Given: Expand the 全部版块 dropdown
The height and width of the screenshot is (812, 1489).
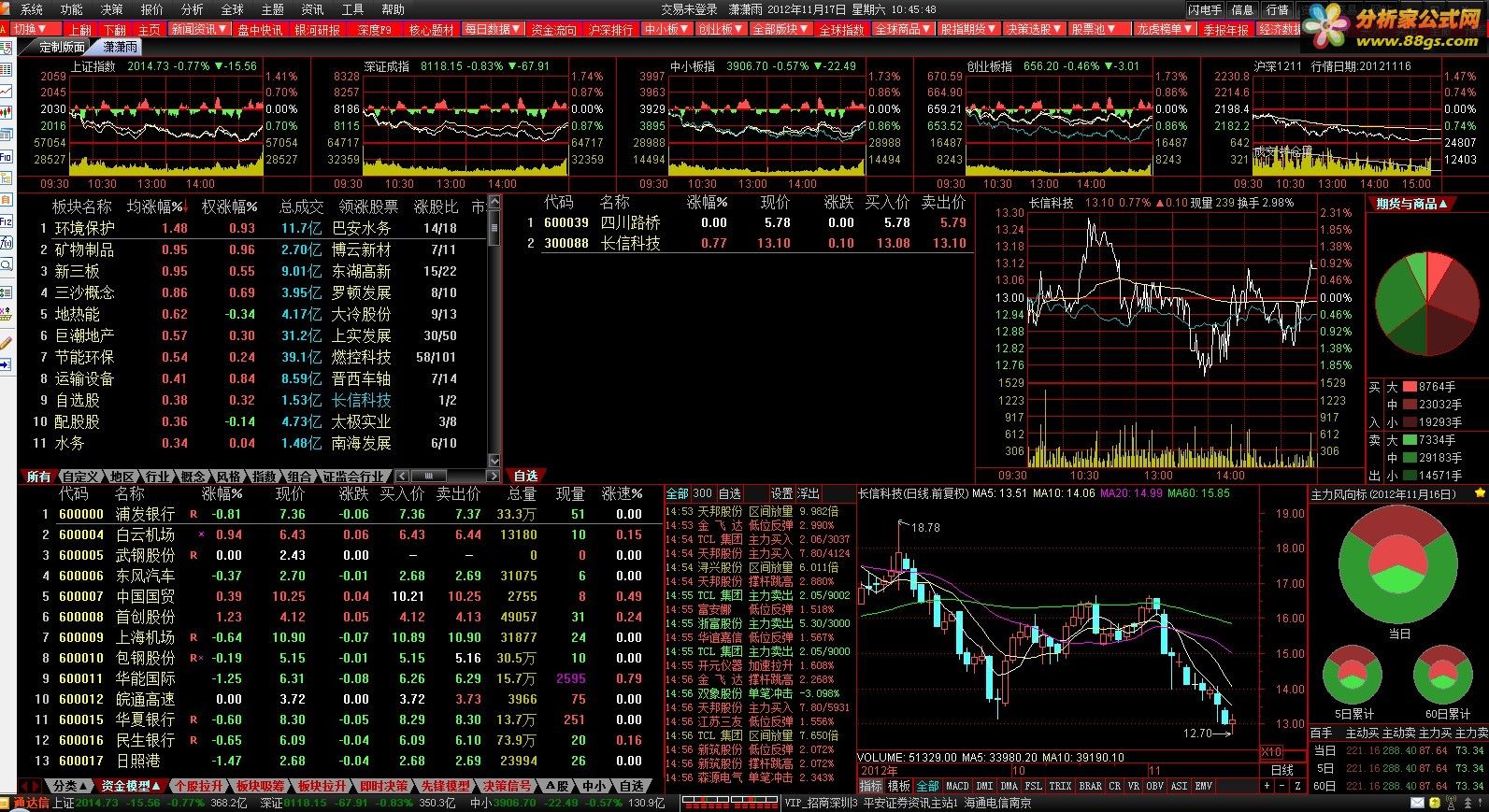Looking at the screenshot, I should click(x=780, y=29).
